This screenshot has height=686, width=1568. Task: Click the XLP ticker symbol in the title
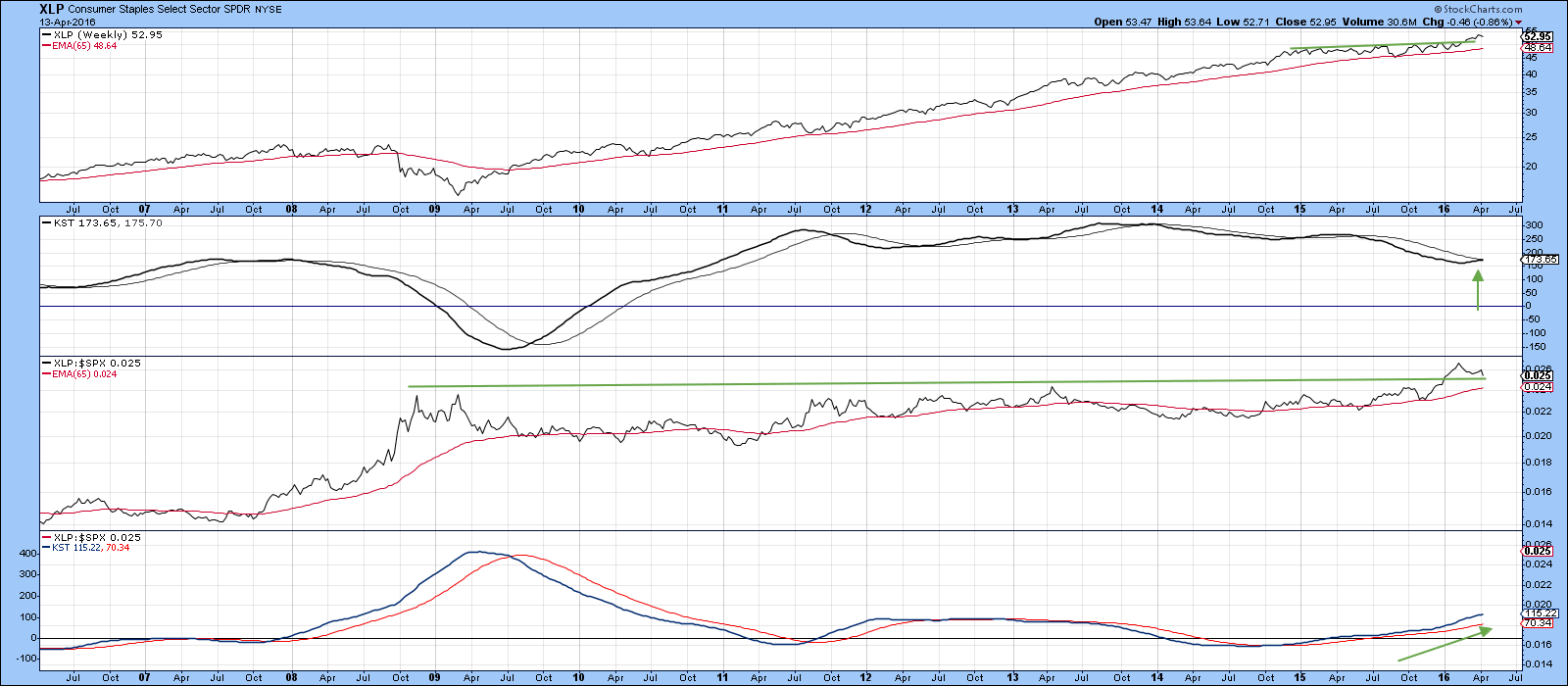click(x=51, y=10)
